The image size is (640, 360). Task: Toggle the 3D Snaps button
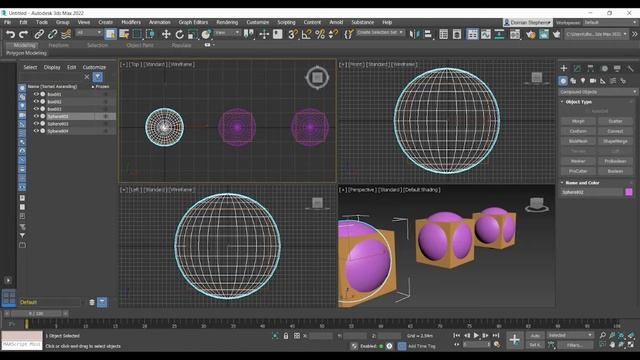coord(292,34)
